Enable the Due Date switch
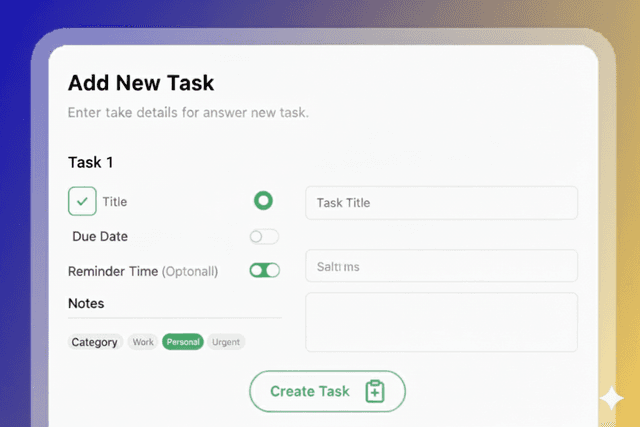The width and height of the screenshot is (640, 427). tap(264, 237)
